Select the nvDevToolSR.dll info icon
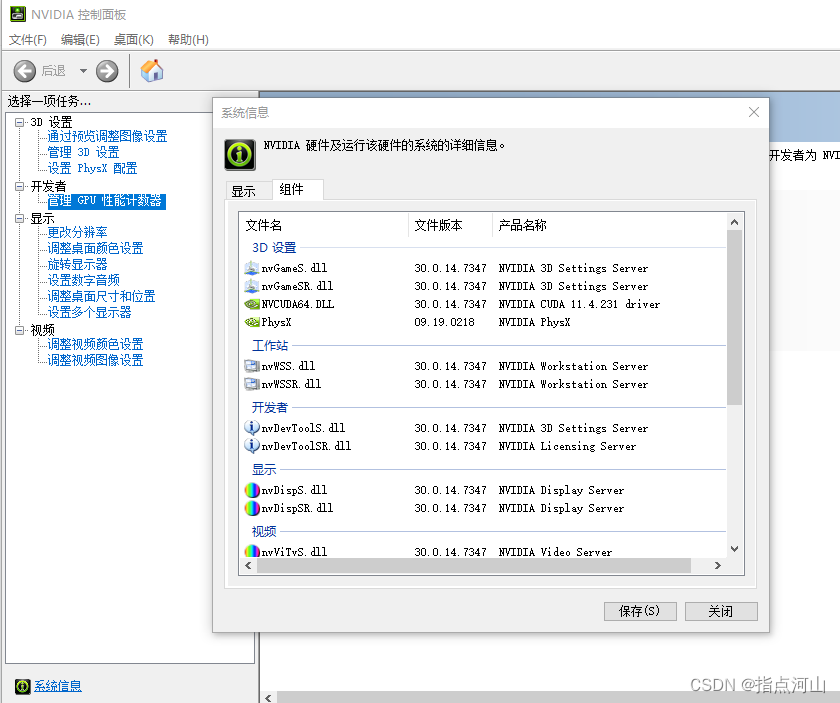The width and height of the screenshot is (840, 703). pyautogui.click(x=252, y=446)
